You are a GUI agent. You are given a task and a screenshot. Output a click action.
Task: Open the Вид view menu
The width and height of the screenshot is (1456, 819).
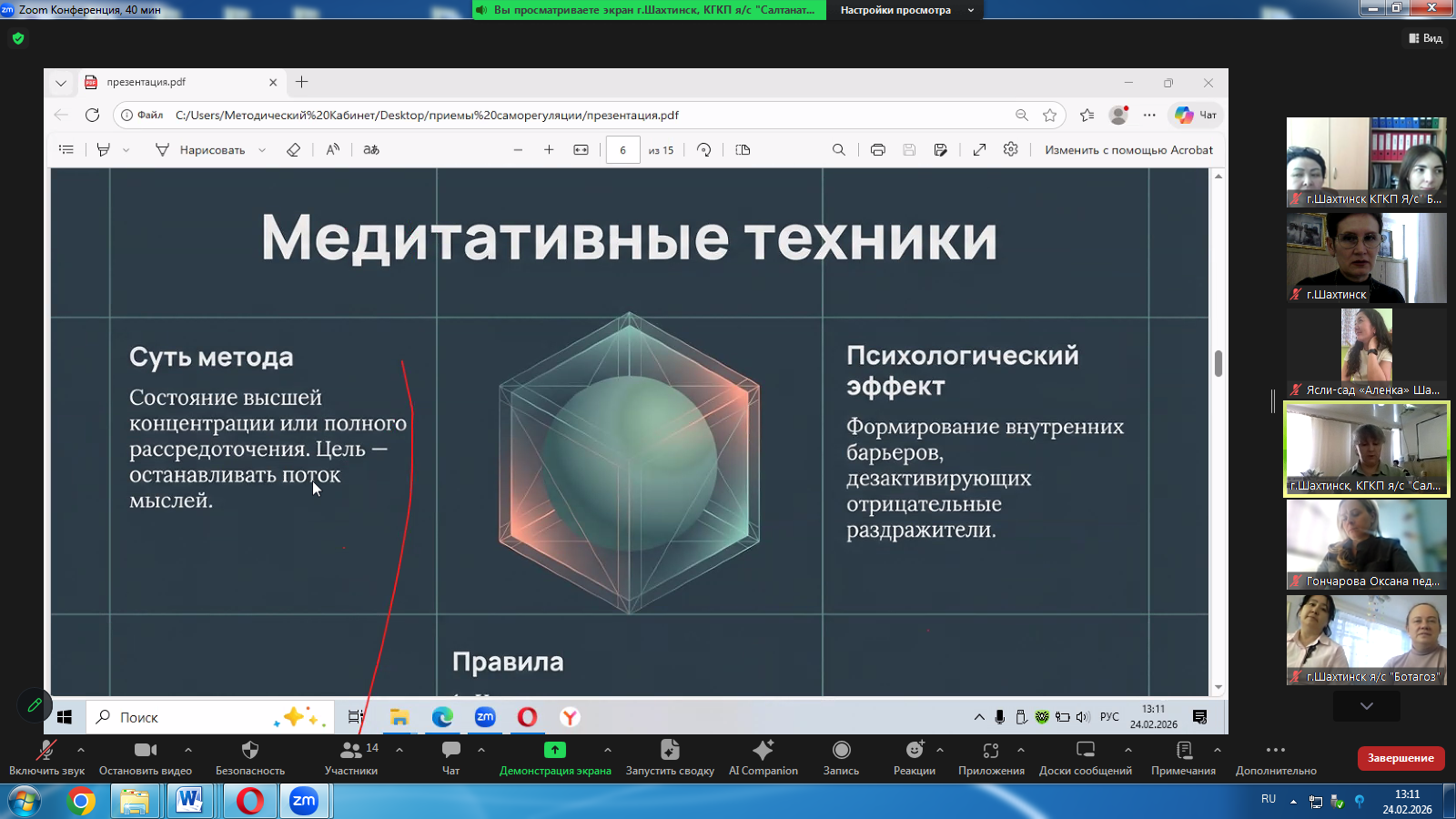(1426, 38)
